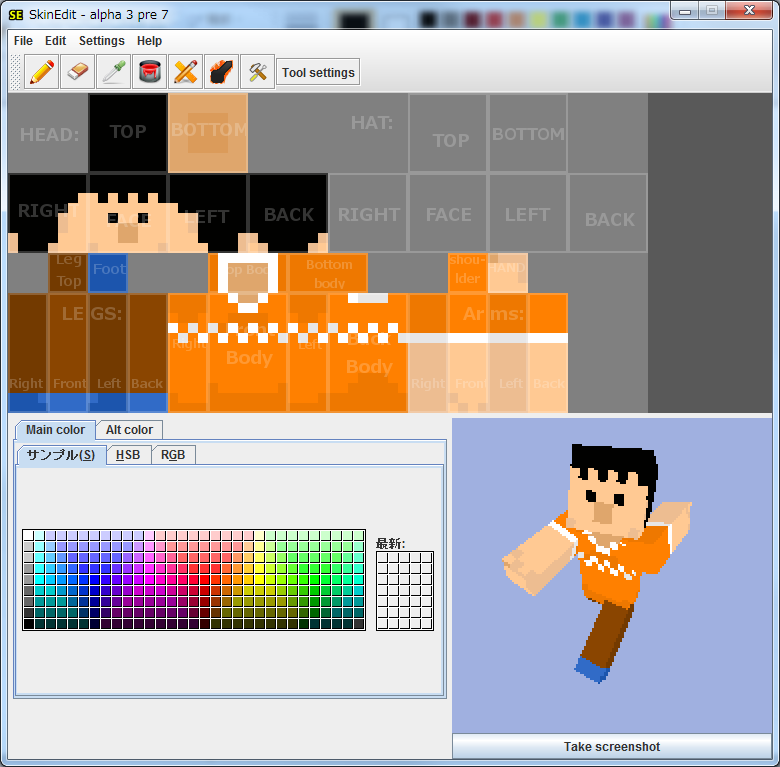Open the Help menu

point(149,41)
